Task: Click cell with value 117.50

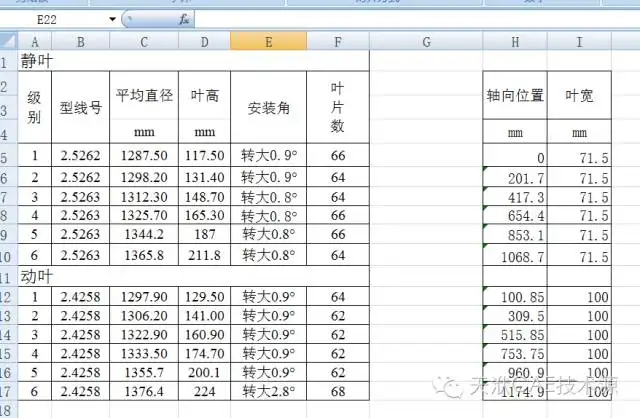Action: click(204, 155)
